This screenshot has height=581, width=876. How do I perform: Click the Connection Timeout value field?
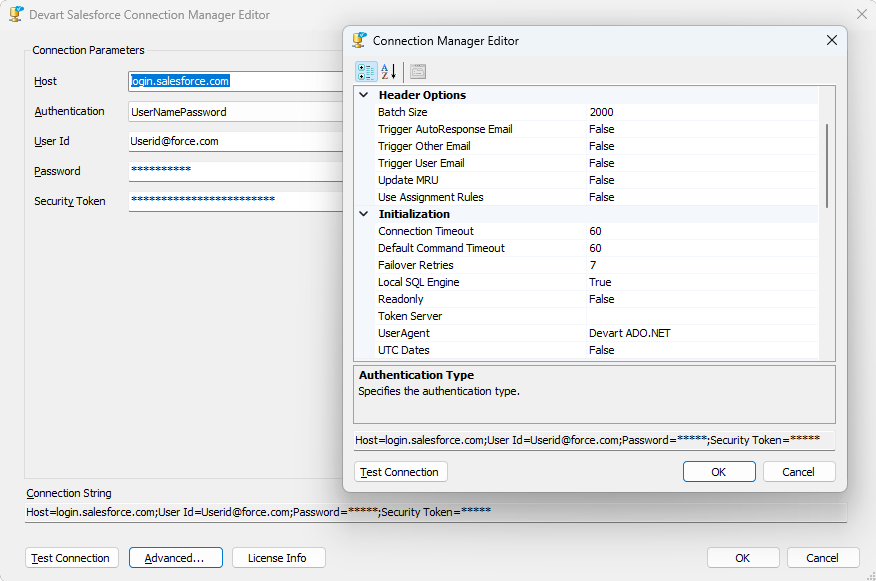(700, 231)
